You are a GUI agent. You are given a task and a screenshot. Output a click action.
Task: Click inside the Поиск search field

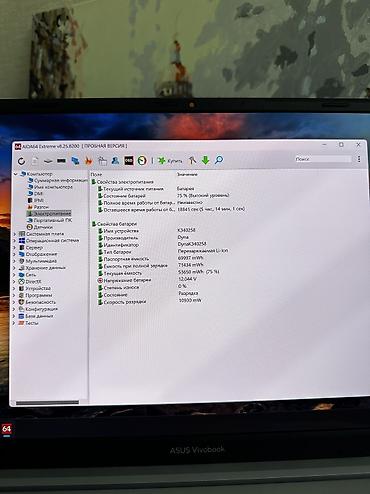pos(323,159)
